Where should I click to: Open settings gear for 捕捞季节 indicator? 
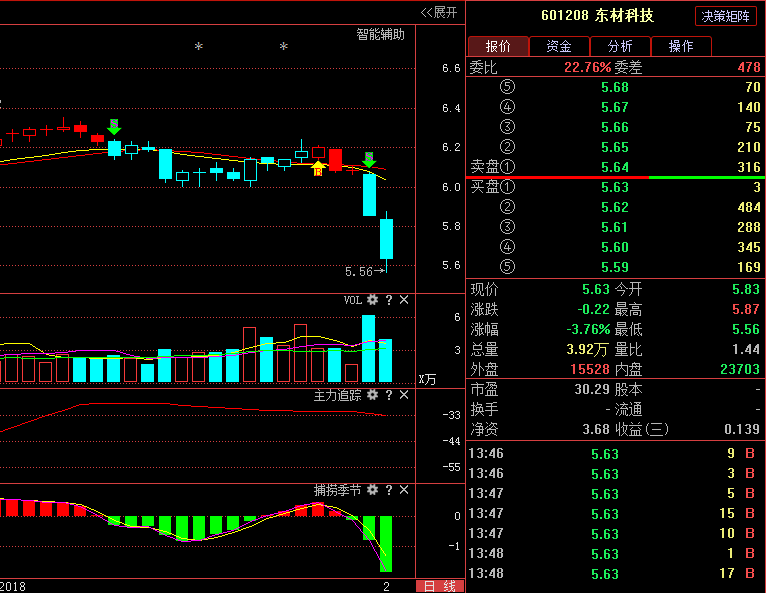click(x=372, y=490)
